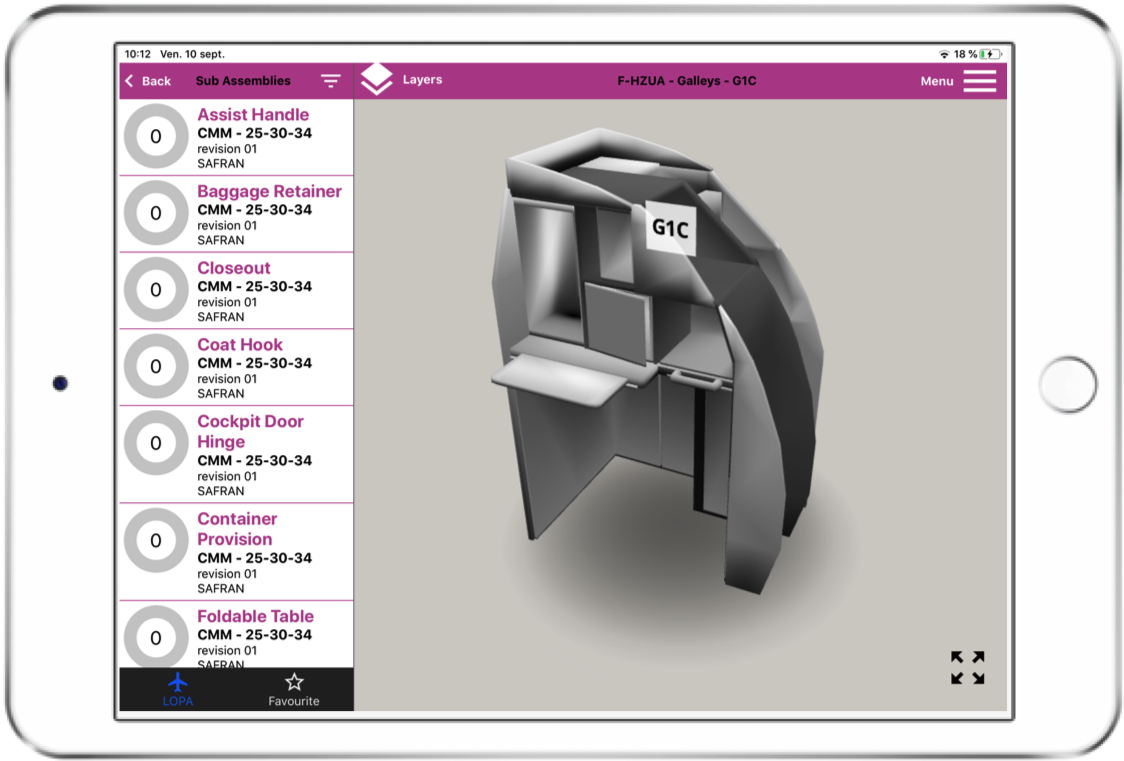Open the Baggage Retainer sub assembly
Screen dimensions: 1124x761
coord(269,191)
